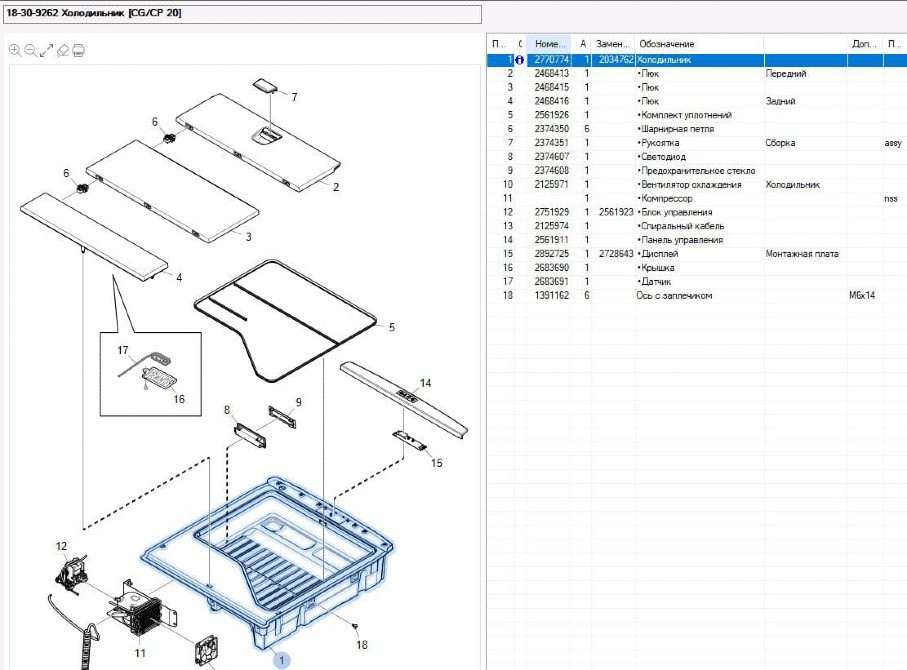907x670 pixels.
Task: Click part number 2892725 for Дисплей
Action: 551,254
